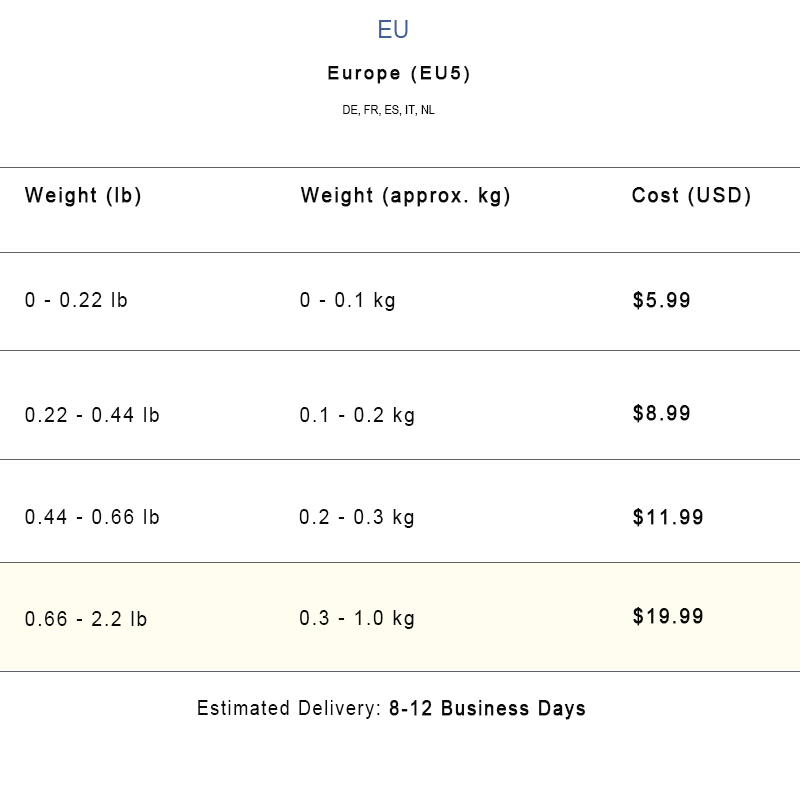Screen dimensions: 800x800
Task: Click the $8.99 cost value
Action: click(661, 413)
